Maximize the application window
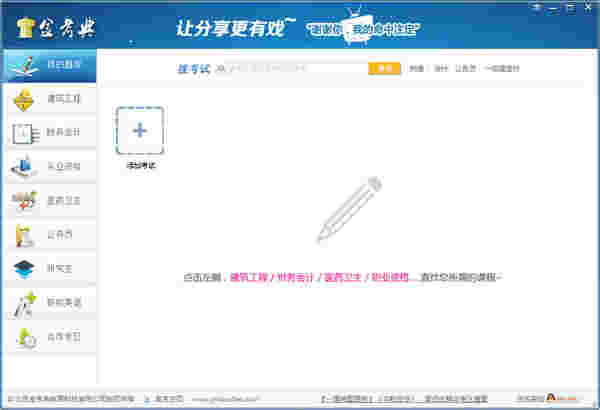The height and width of the screenshot is (410, 600). (x=570, y=7)
